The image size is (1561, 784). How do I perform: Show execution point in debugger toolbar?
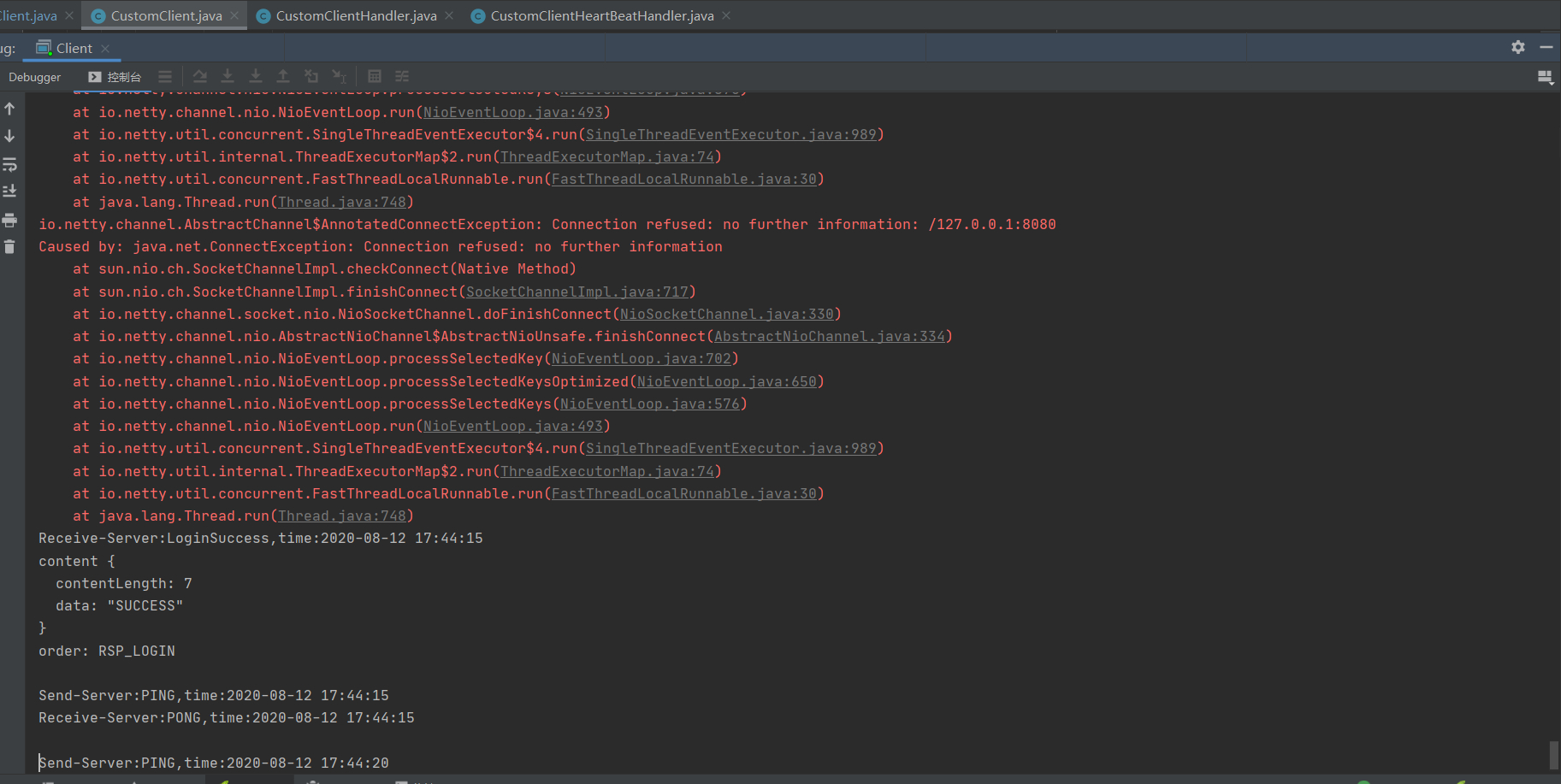tap(165, 77)
